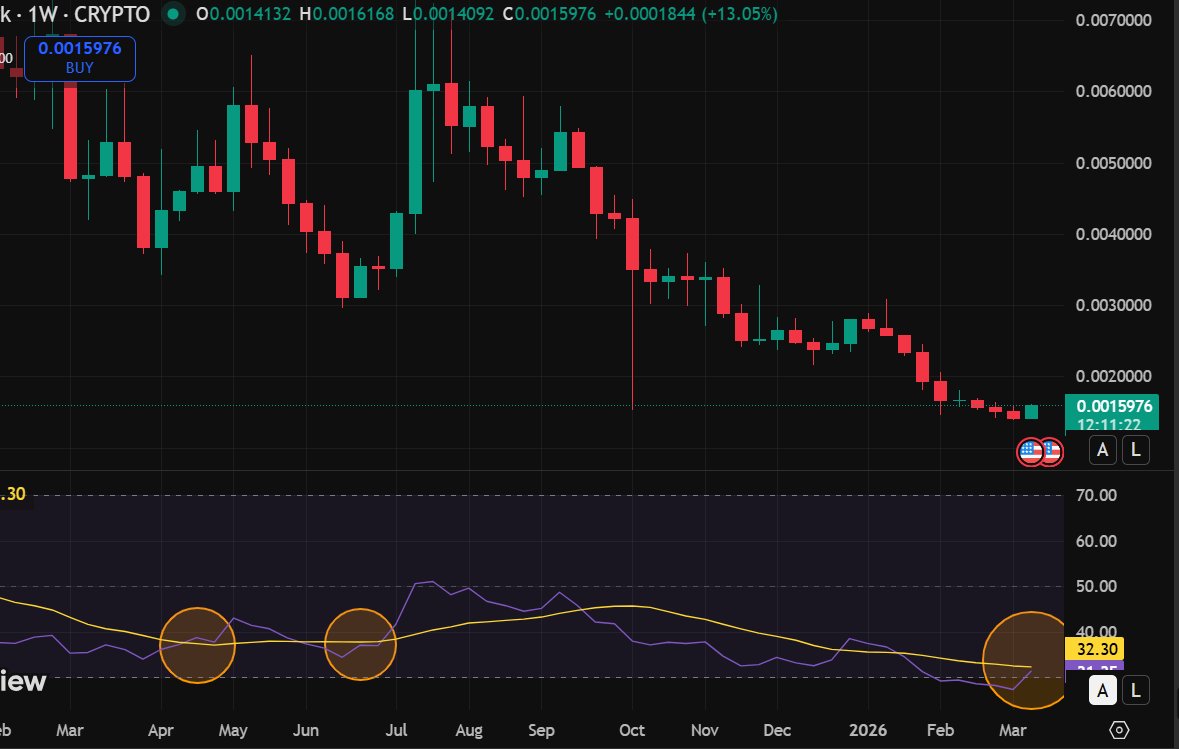
Task: Click the CRYPTO label in chart header
Action: [x=112, y=14]
